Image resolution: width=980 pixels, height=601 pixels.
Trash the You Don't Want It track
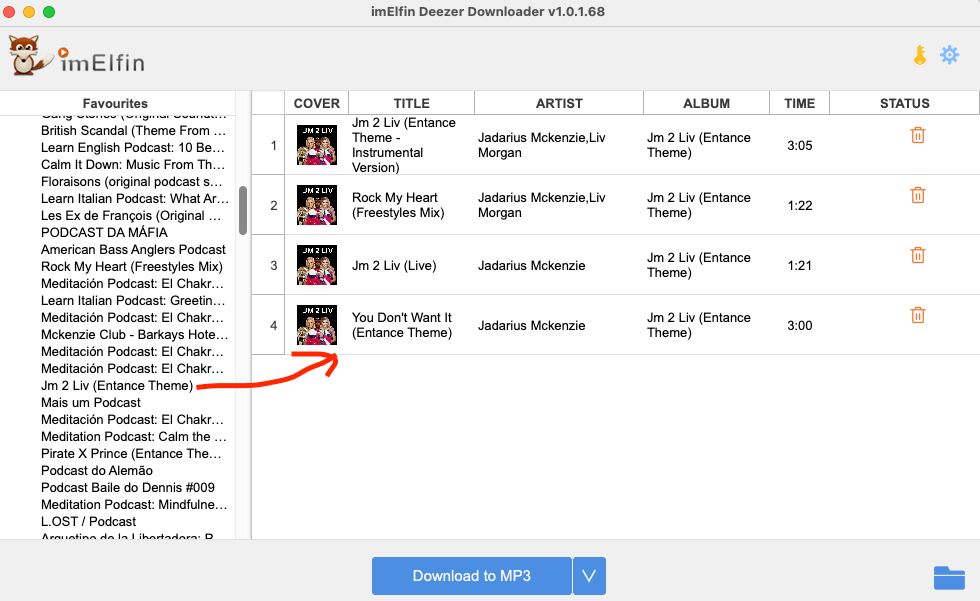[918, 315]
